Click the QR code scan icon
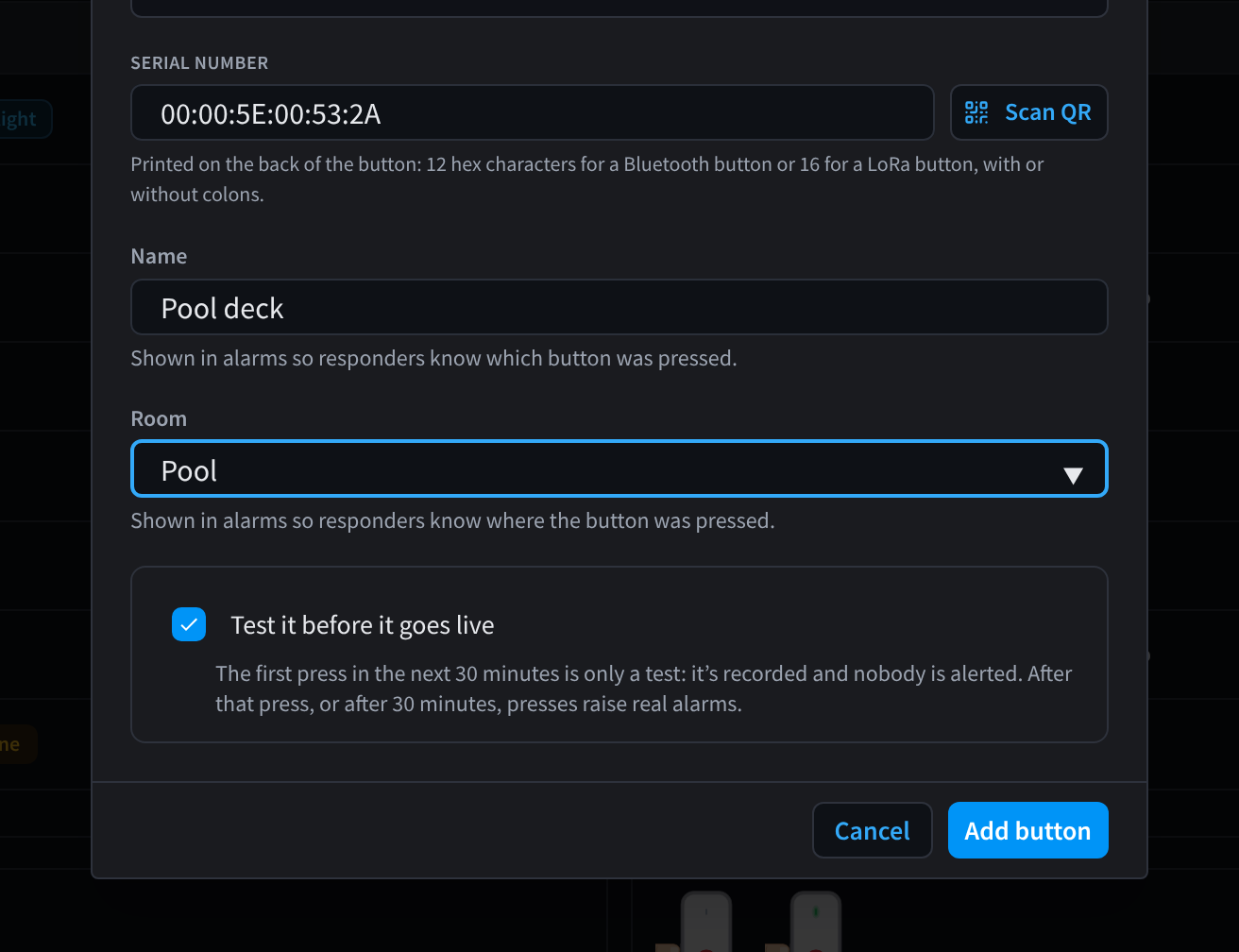 (x=976, y=112)
